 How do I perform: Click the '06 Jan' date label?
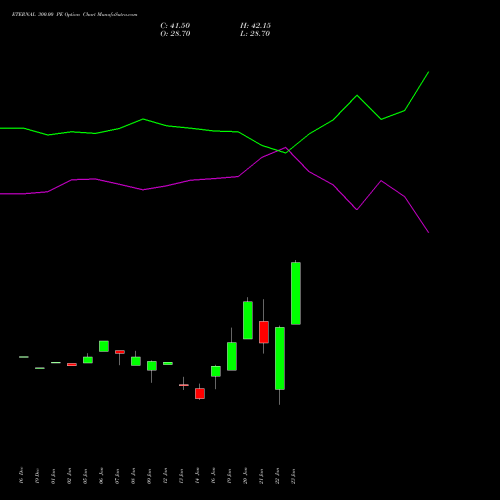click(101, 475)
